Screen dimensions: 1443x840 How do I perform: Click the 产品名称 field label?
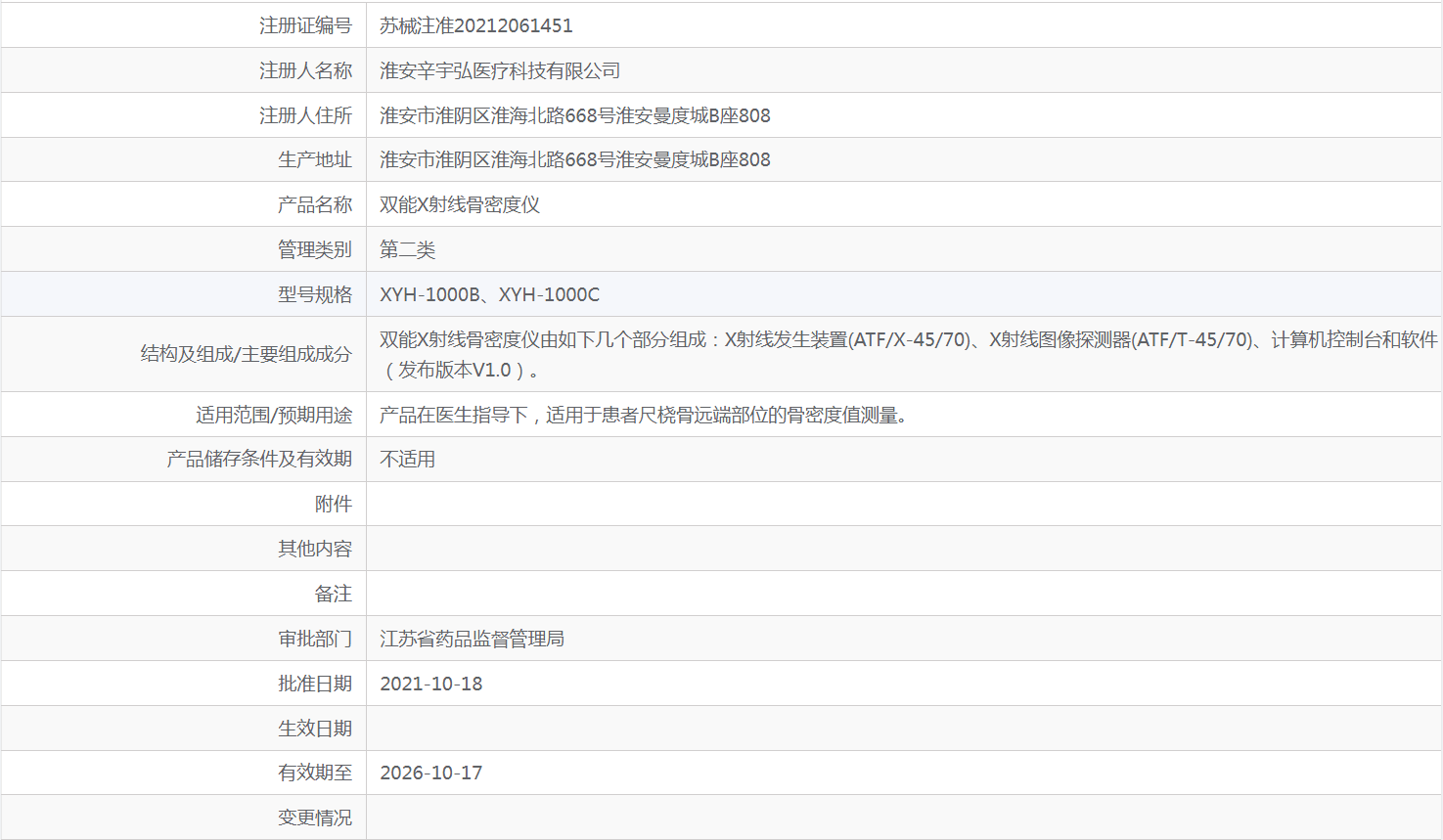[315, 204]
